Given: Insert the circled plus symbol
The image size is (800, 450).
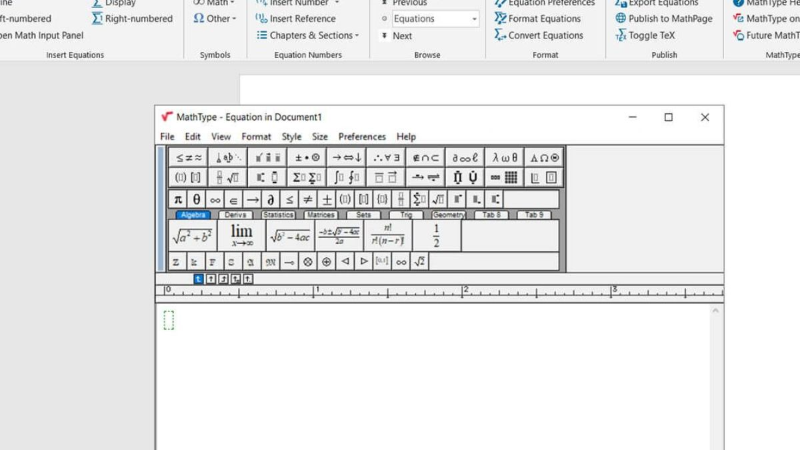Looking at the screenshot, I should coord(327,262).
